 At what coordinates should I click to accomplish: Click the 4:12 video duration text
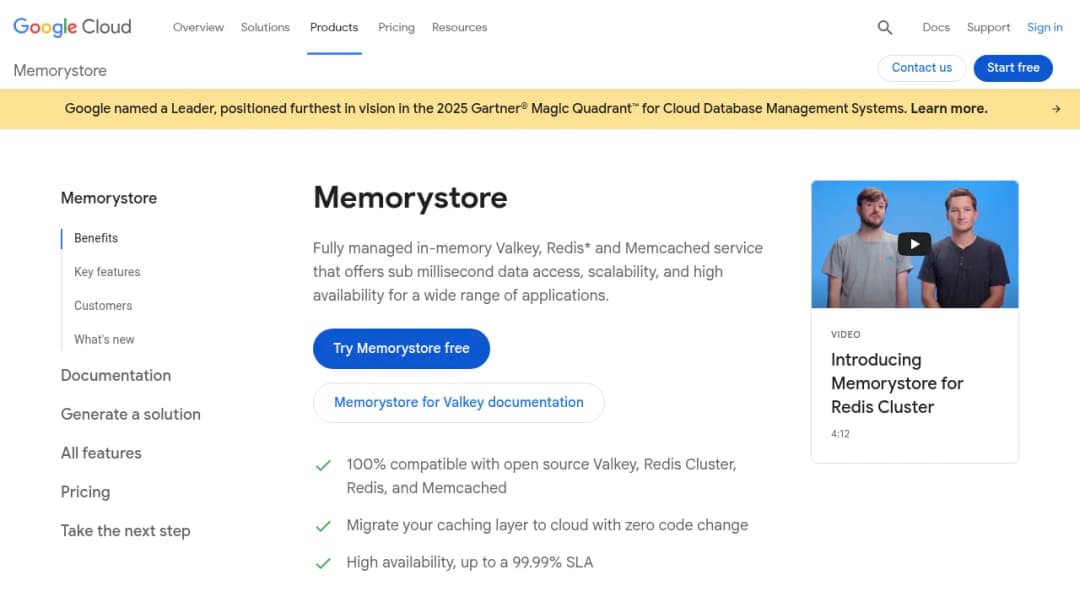pyautogui.click(x=840, y=434)
